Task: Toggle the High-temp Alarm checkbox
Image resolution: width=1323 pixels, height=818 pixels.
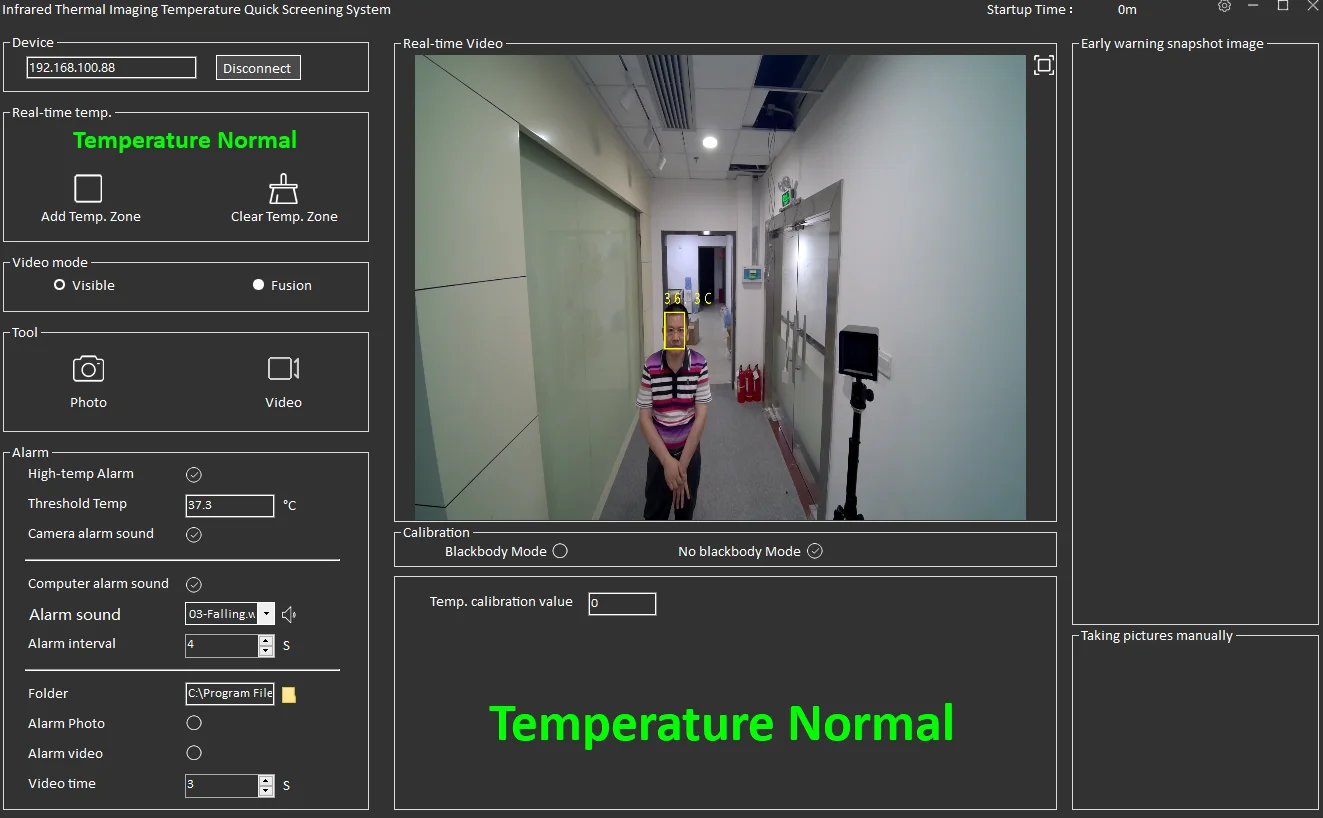Action: (194, 475)
